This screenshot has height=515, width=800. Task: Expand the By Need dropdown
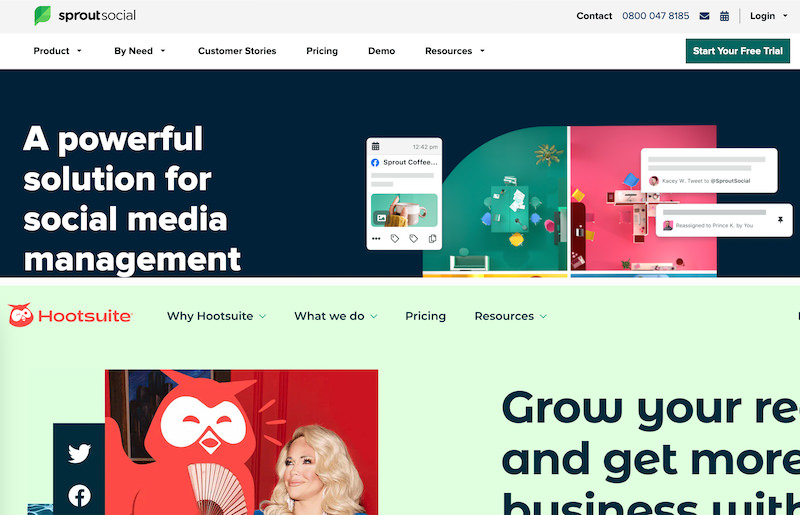coord(139,51)
